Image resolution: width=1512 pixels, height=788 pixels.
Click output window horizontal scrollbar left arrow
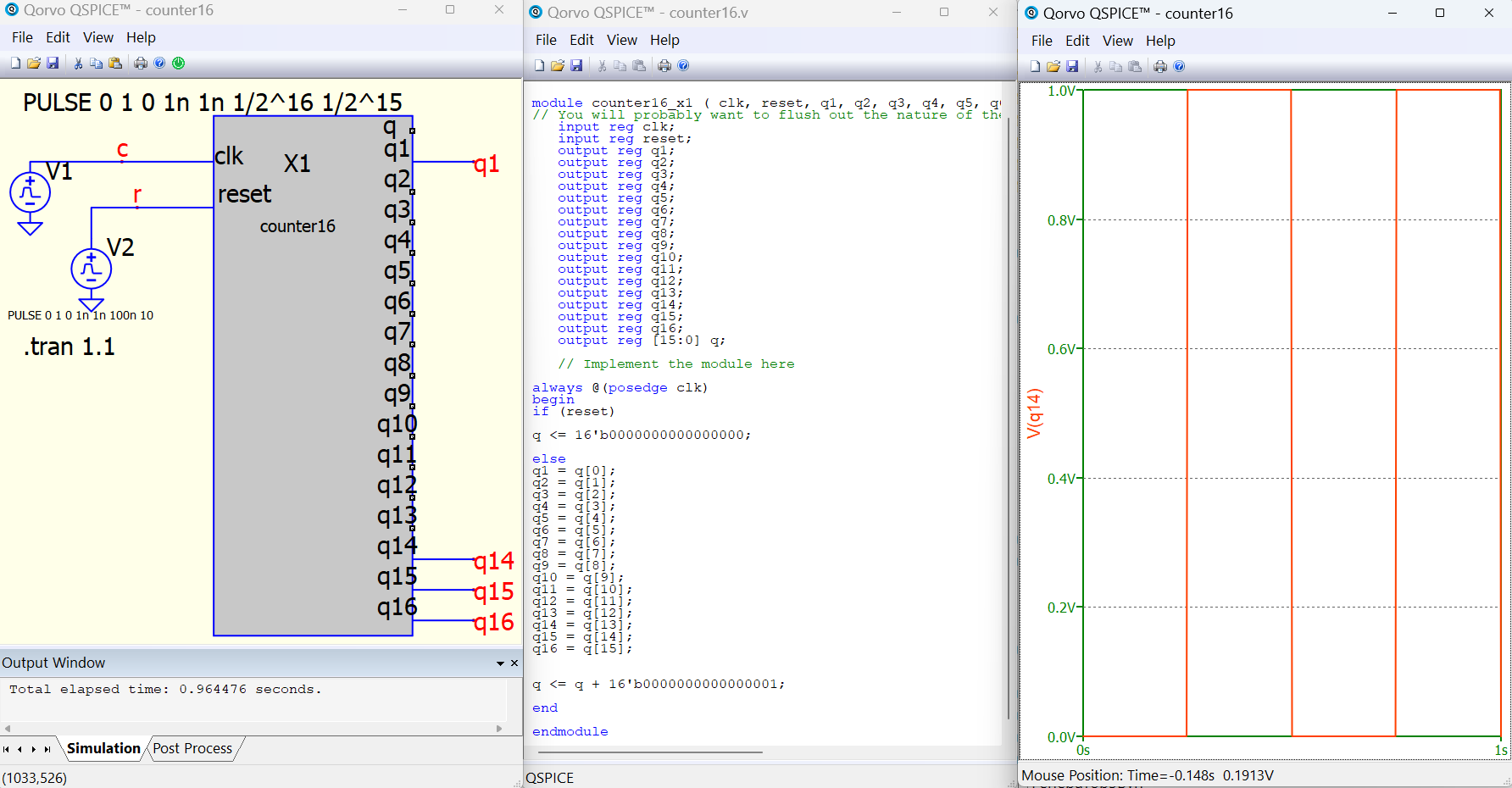(x=8, y=729)
